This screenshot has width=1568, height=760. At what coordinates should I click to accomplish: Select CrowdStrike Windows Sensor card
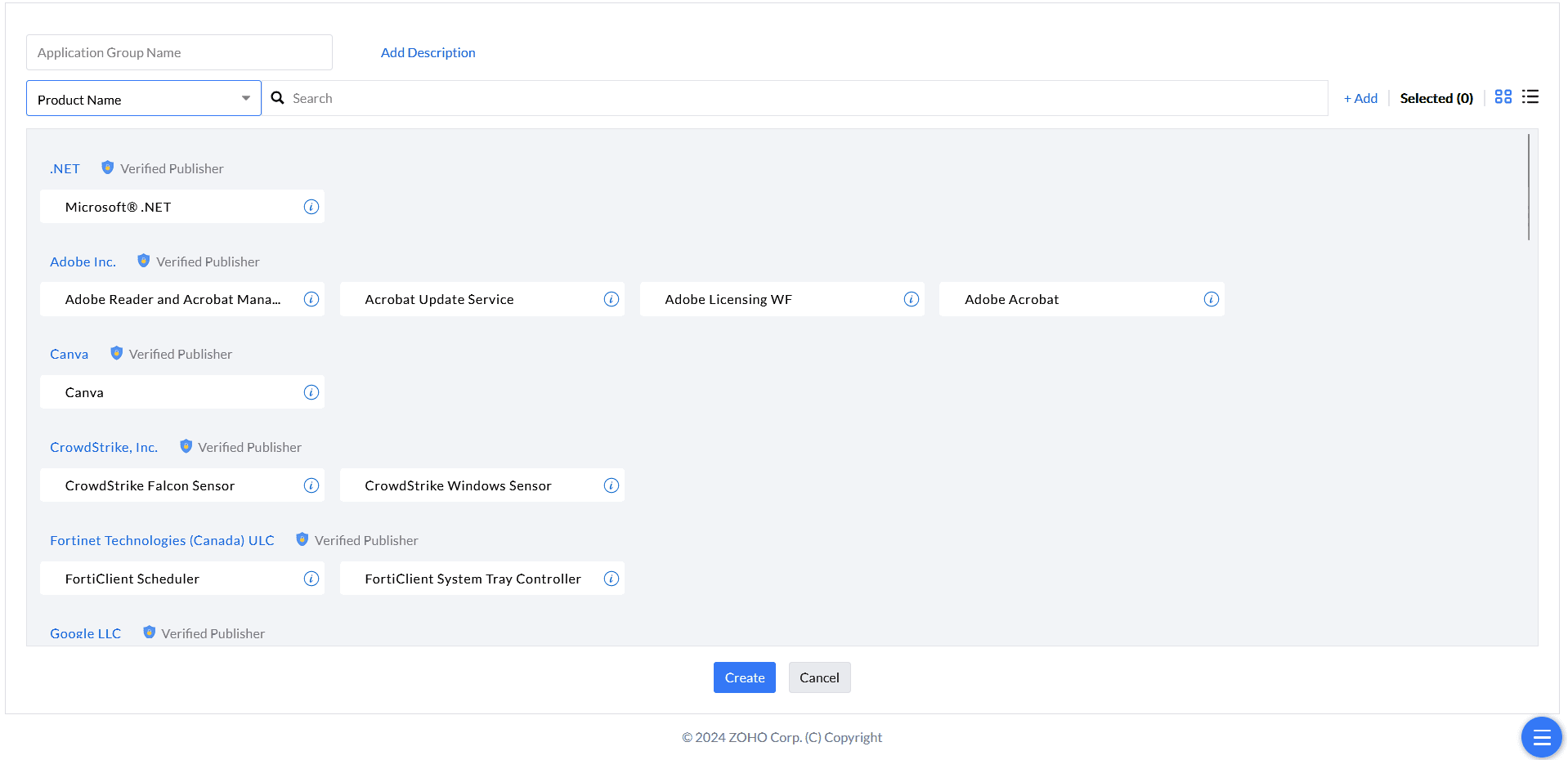[x=482, y=485]
